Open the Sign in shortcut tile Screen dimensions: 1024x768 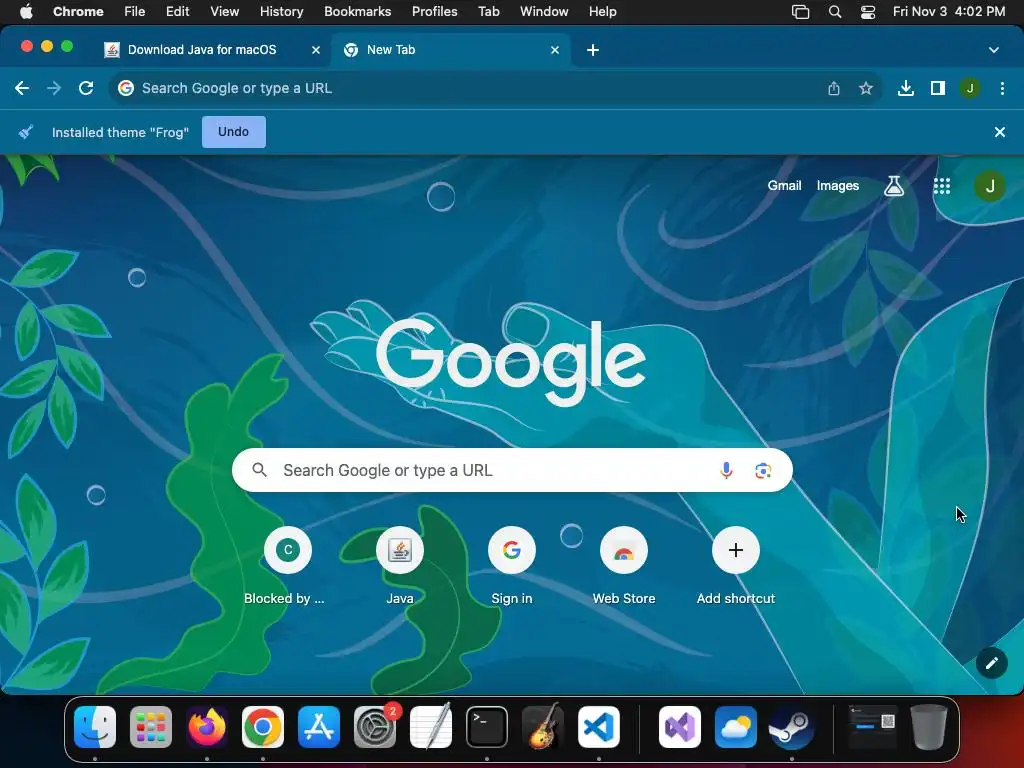[512, 566]
